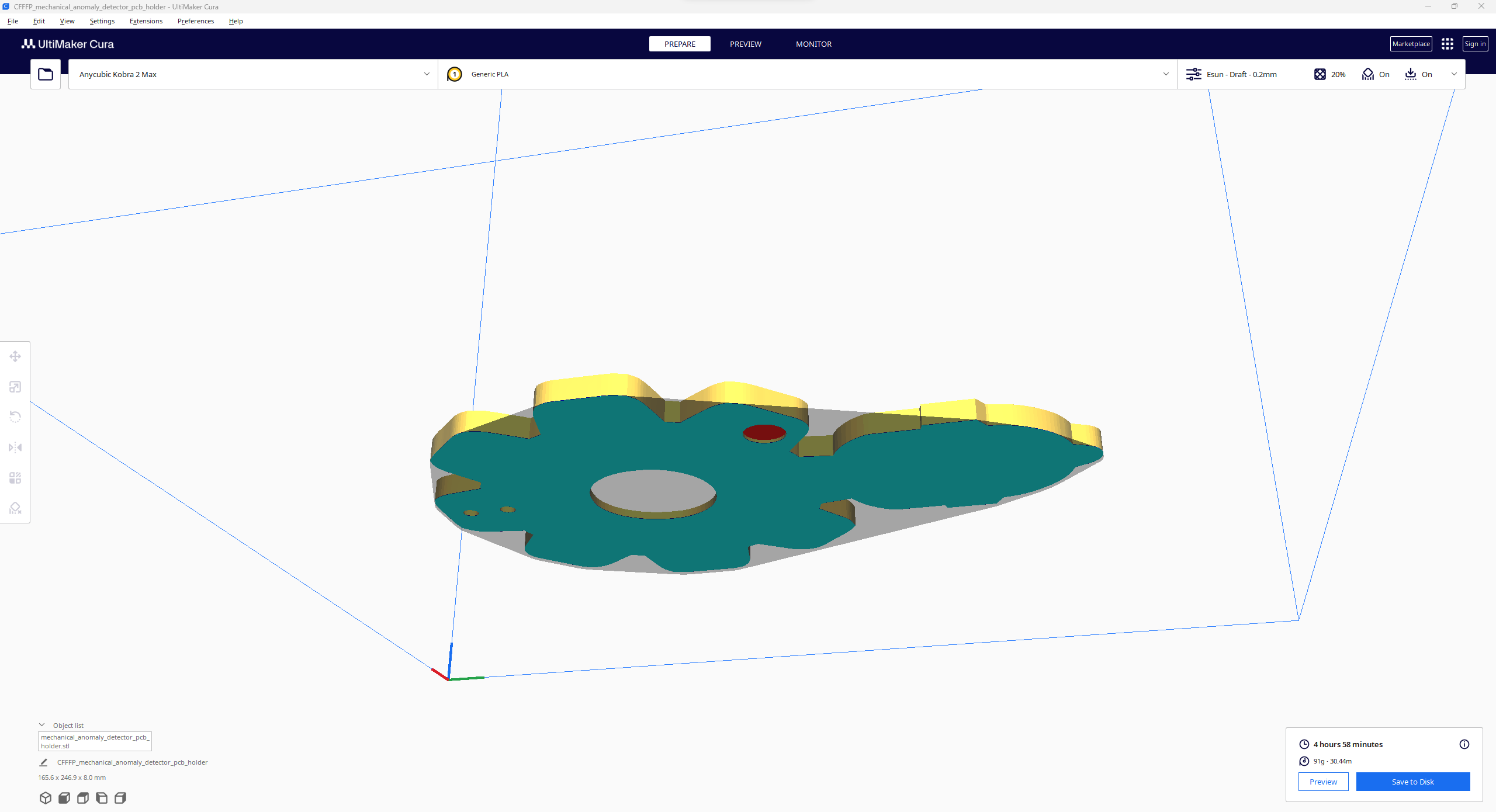Click the Move tool icon in sidebar

click(15, 356)
